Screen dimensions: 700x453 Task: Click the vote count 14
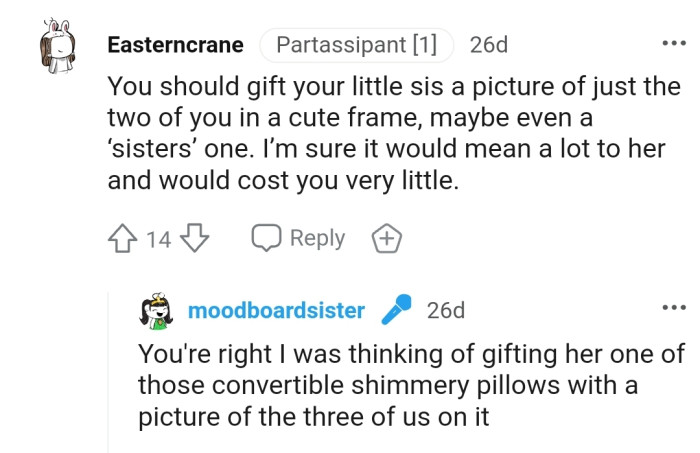158,239
